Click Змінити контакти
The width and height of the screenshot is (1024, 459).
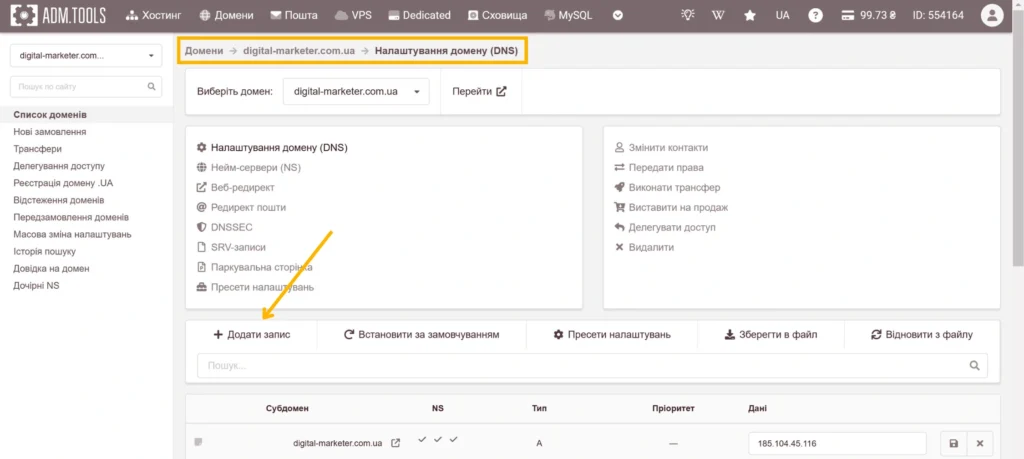[662, 148]
